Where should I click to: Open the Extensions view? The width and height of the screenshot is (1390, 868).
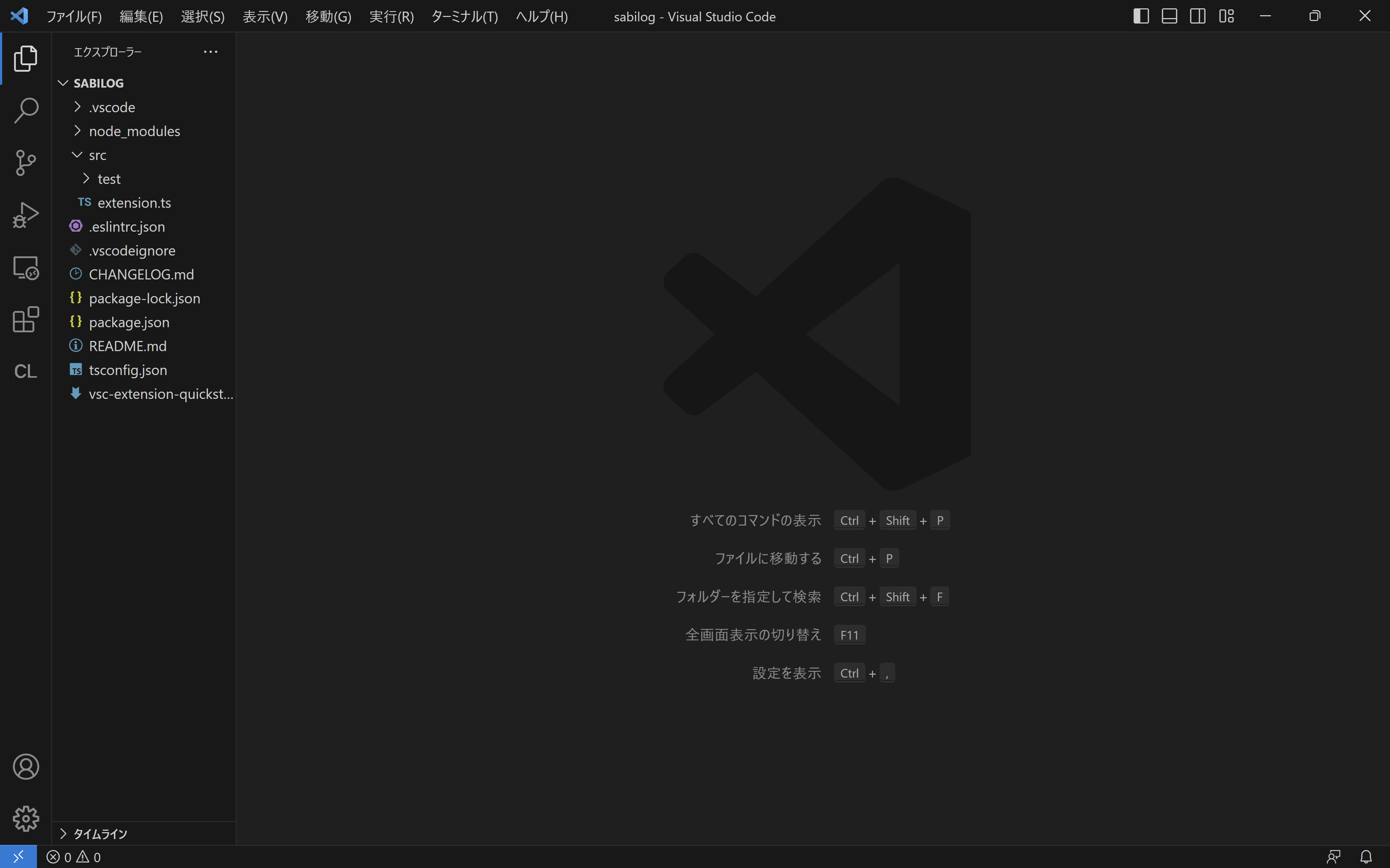[26, 319]
